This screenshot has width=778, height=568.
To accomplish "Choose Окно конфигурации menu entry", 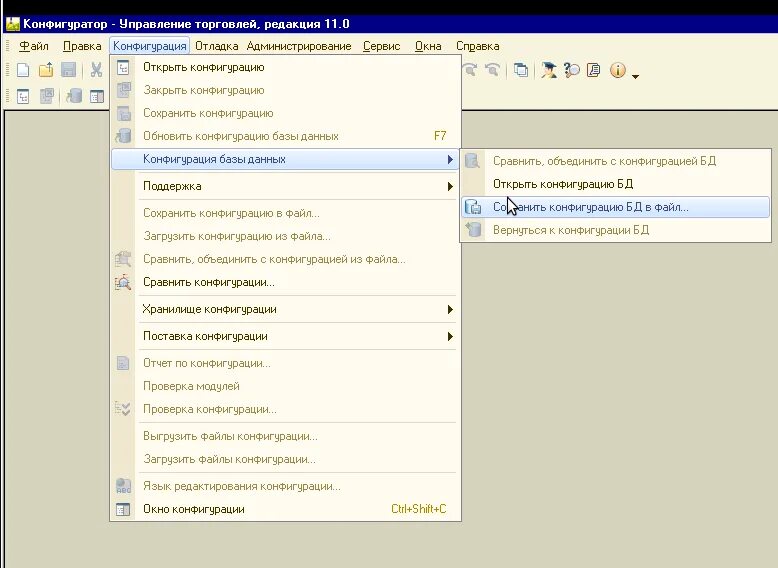I will coord(285,509).
